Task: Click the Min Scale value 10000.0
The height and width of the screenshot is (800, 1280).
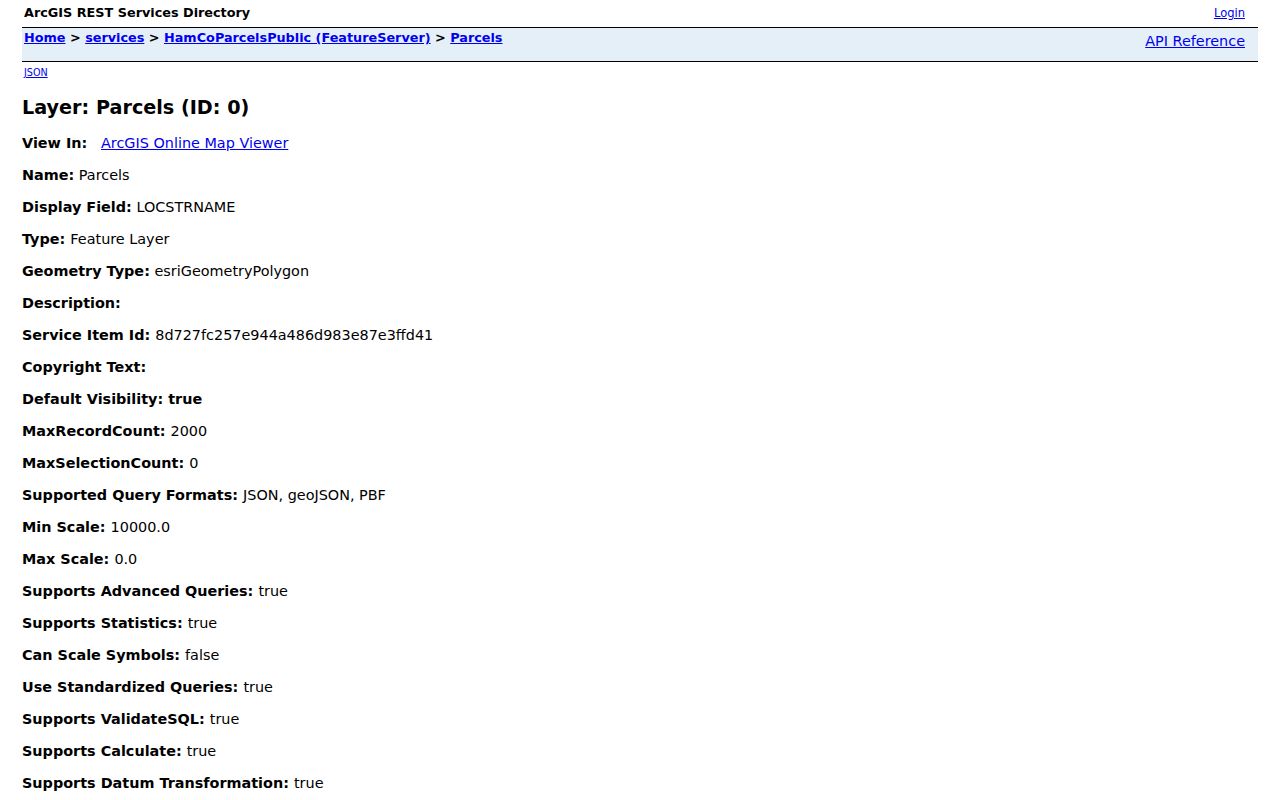Action: pyautogui.click(x=140, y=527)
